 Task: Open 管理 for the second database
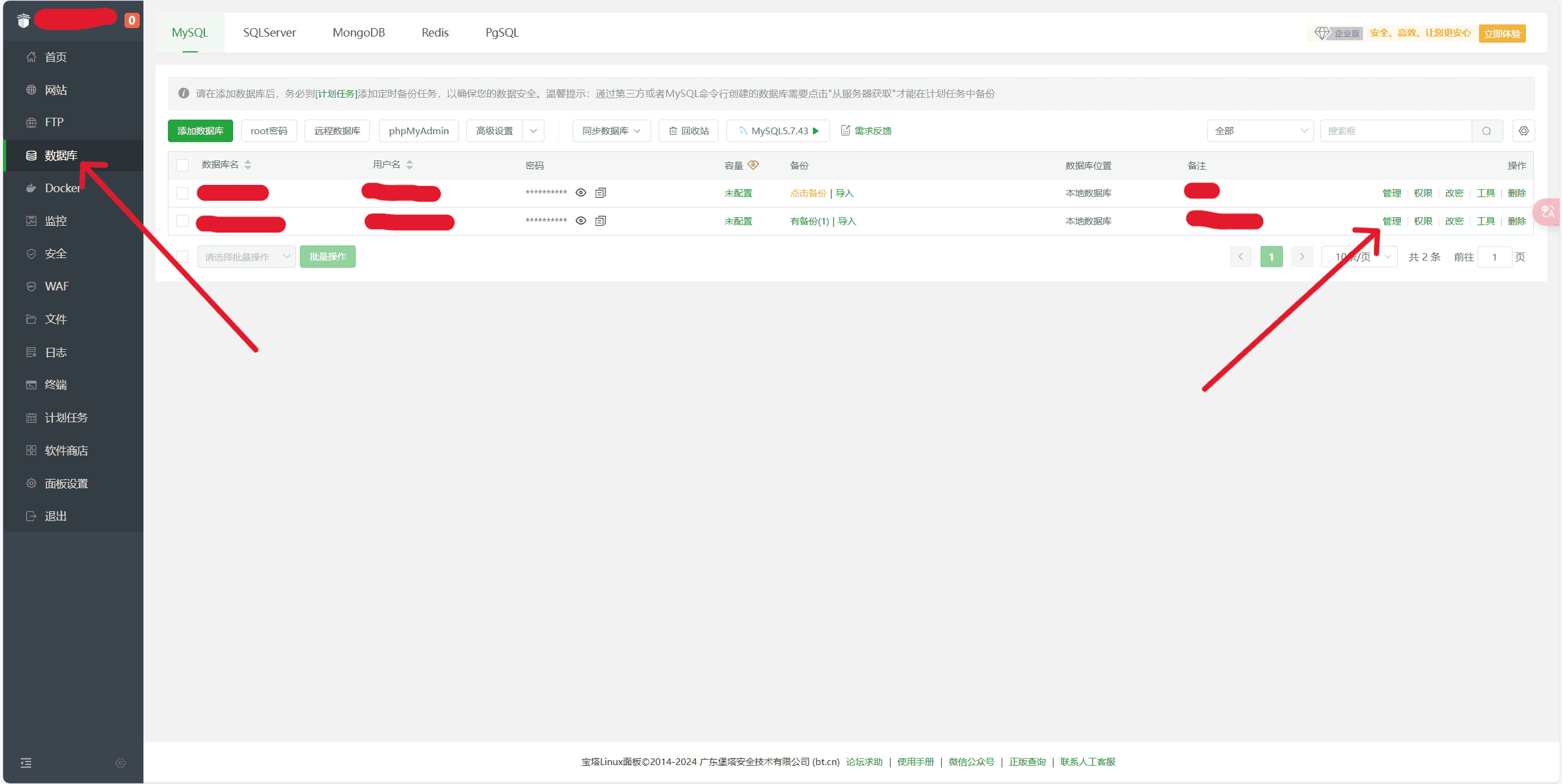pyautogui.click(x=1392, y=221)
